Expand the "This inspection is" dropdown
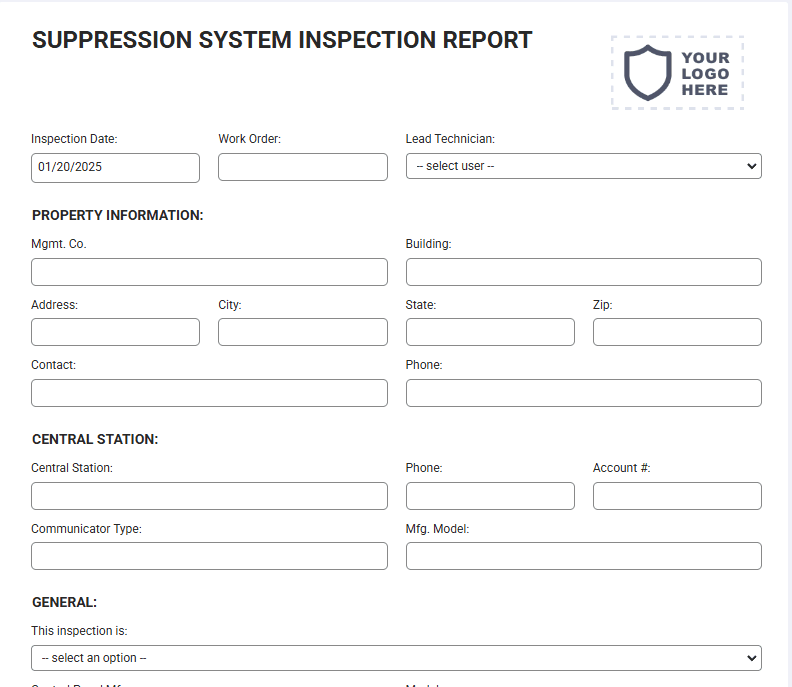The height and width of the screenshot is (687, 792). [x=396, y=658]
